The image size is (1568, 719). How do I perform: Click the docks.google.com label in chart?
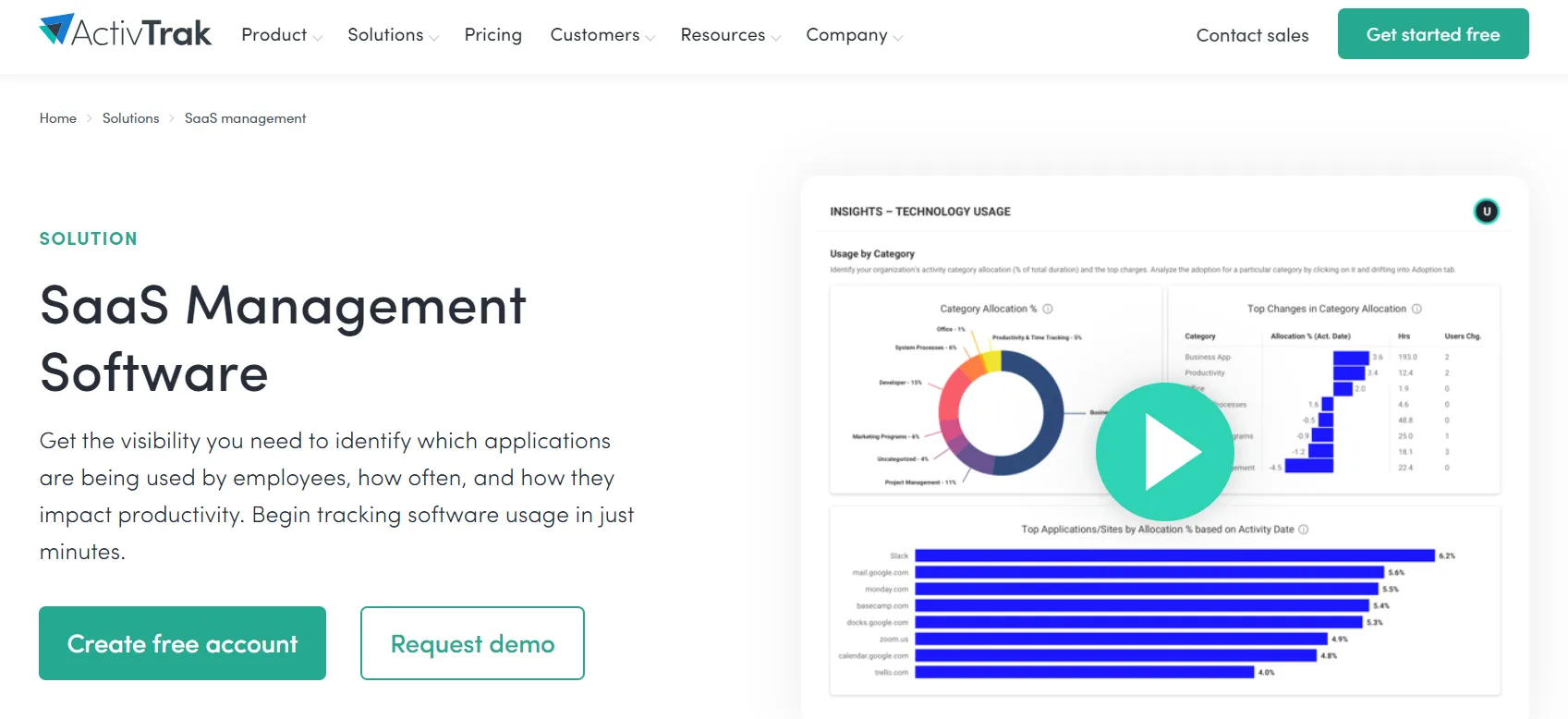877,622
